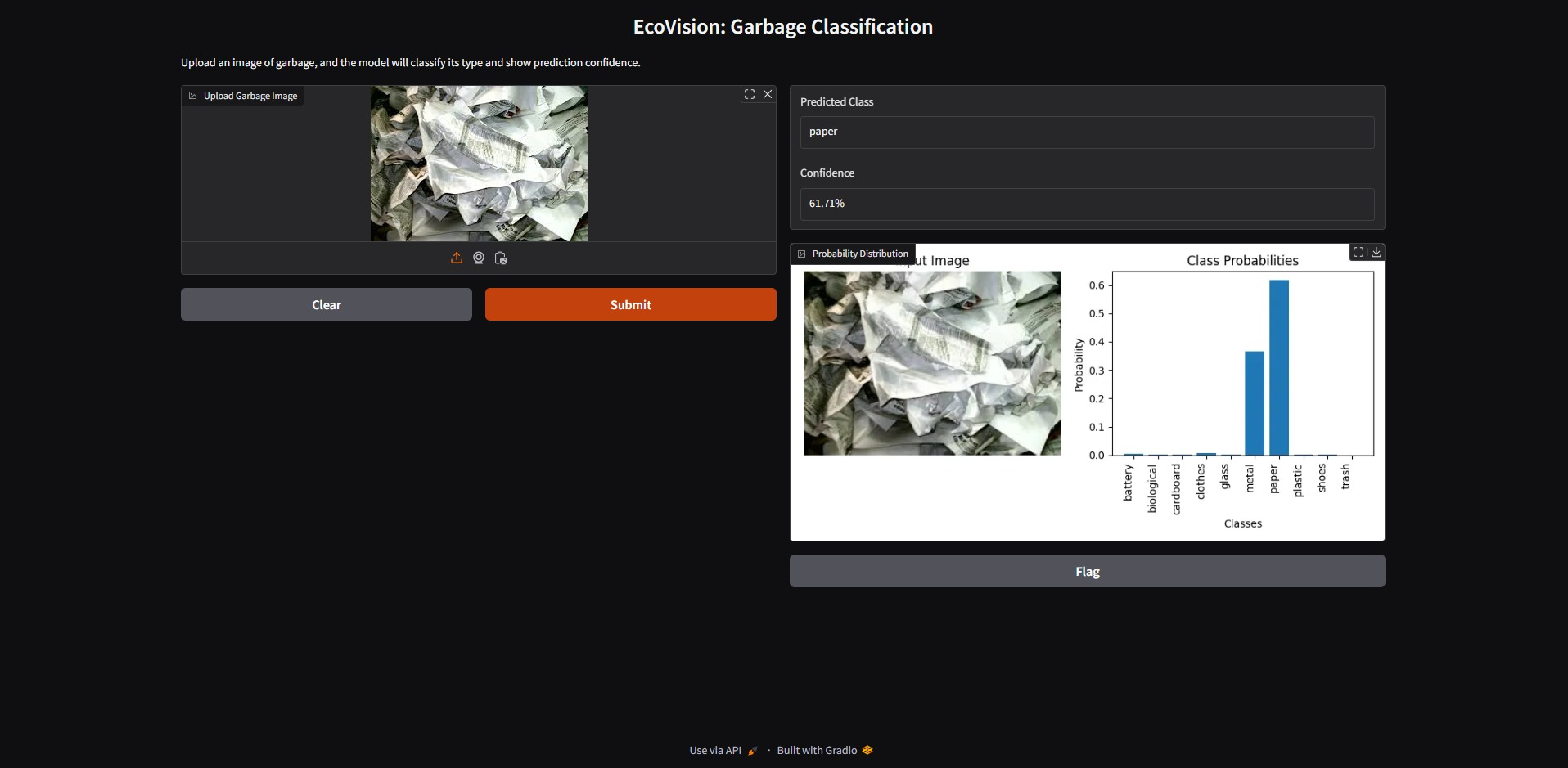Click the Predicted Class output field
The width and height of the screenshot is (1568, 768).
tap(1088, 132)
